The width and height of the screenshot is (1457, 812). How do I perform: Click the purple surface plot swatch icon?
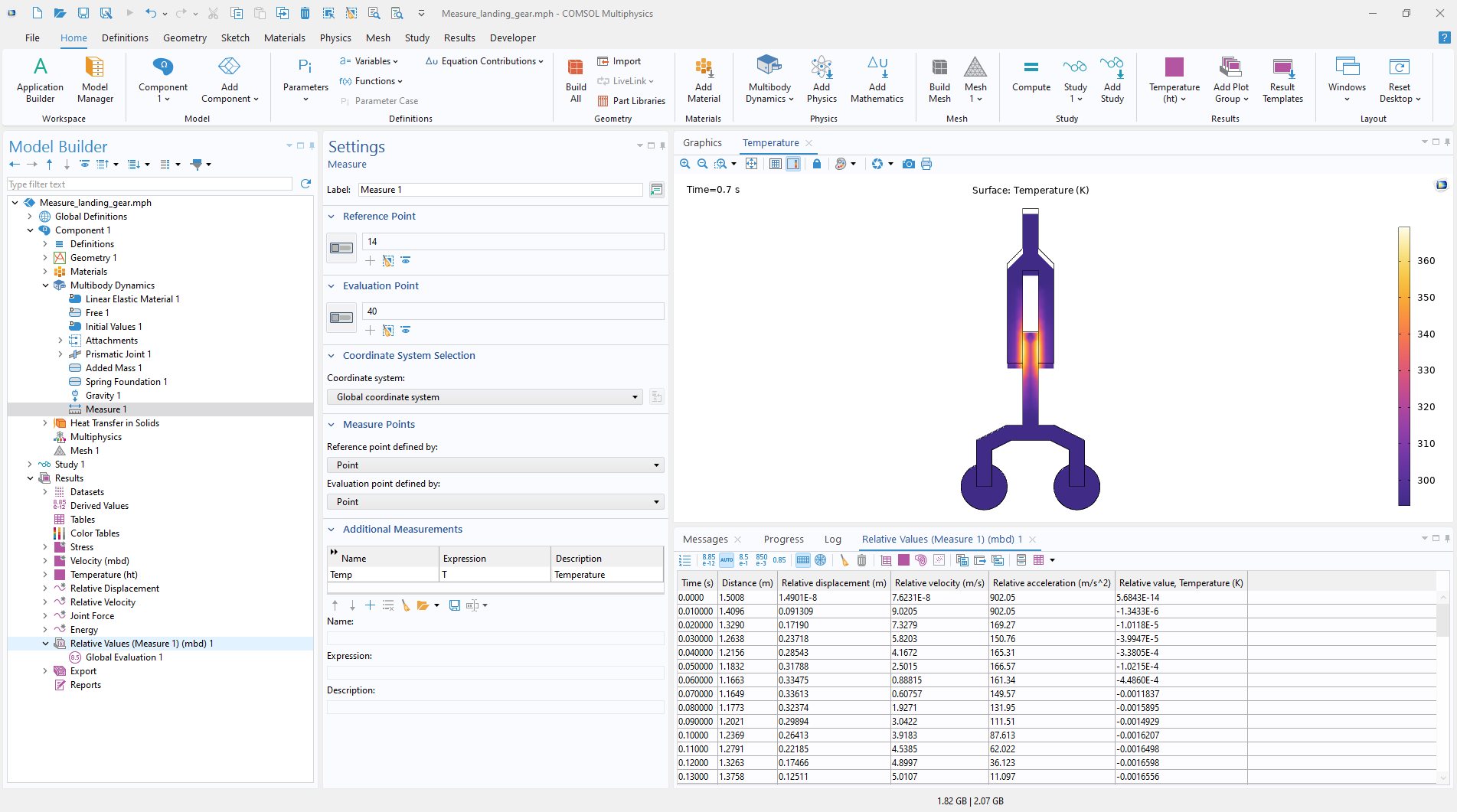click(x=903, y=560)
